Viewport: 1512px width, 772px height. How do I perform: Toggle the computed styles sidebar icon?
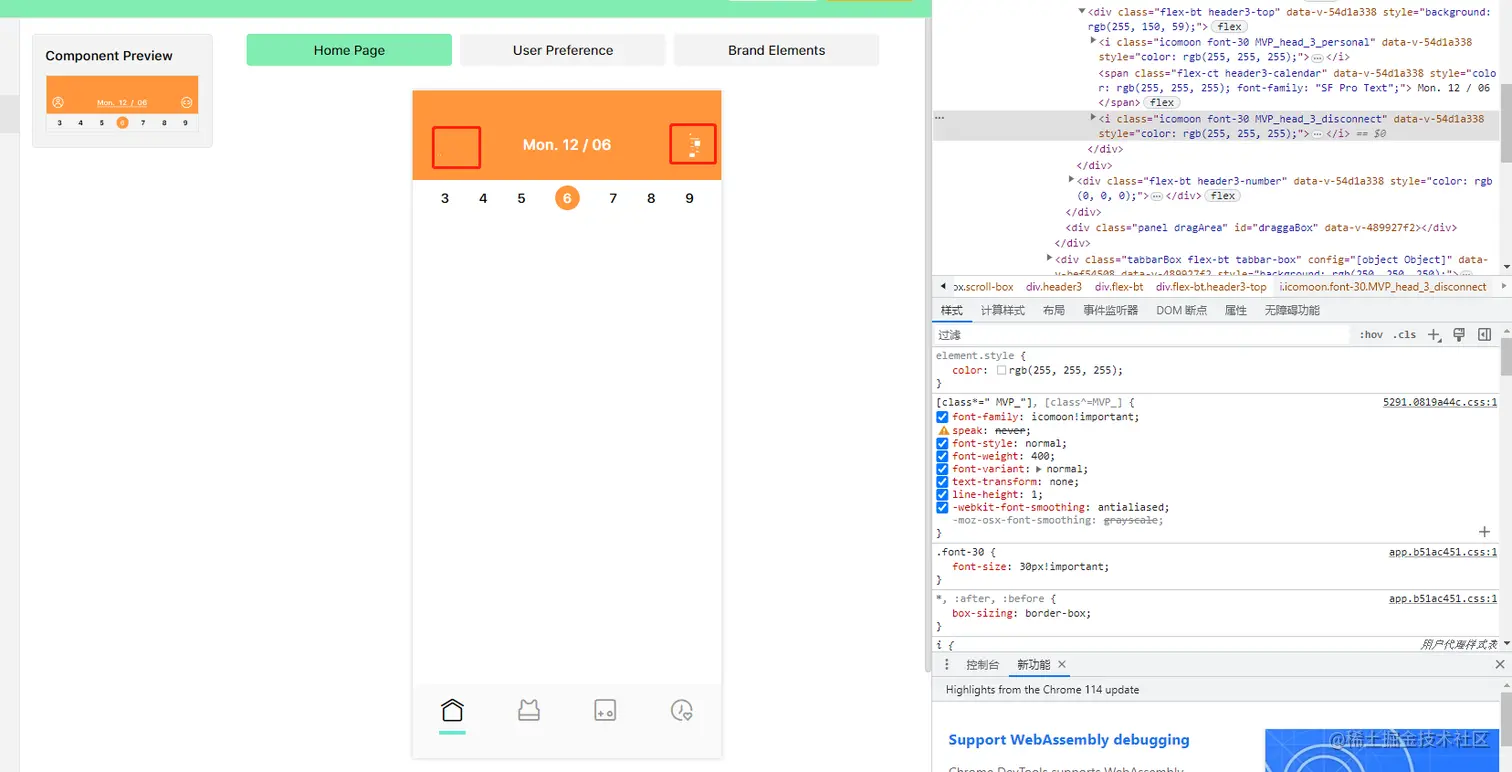pos(1485,335)
